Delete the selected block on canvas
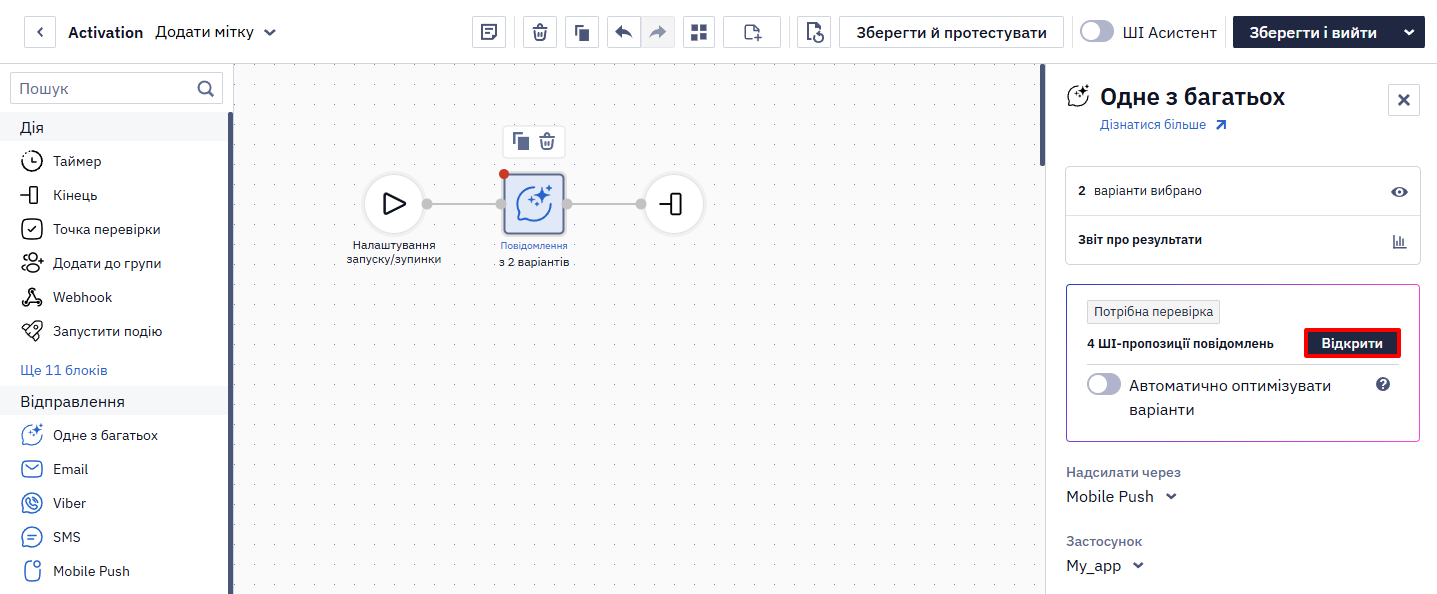Image resolution: width=1437 pixels, height=594 pixels. coord(547,141)
